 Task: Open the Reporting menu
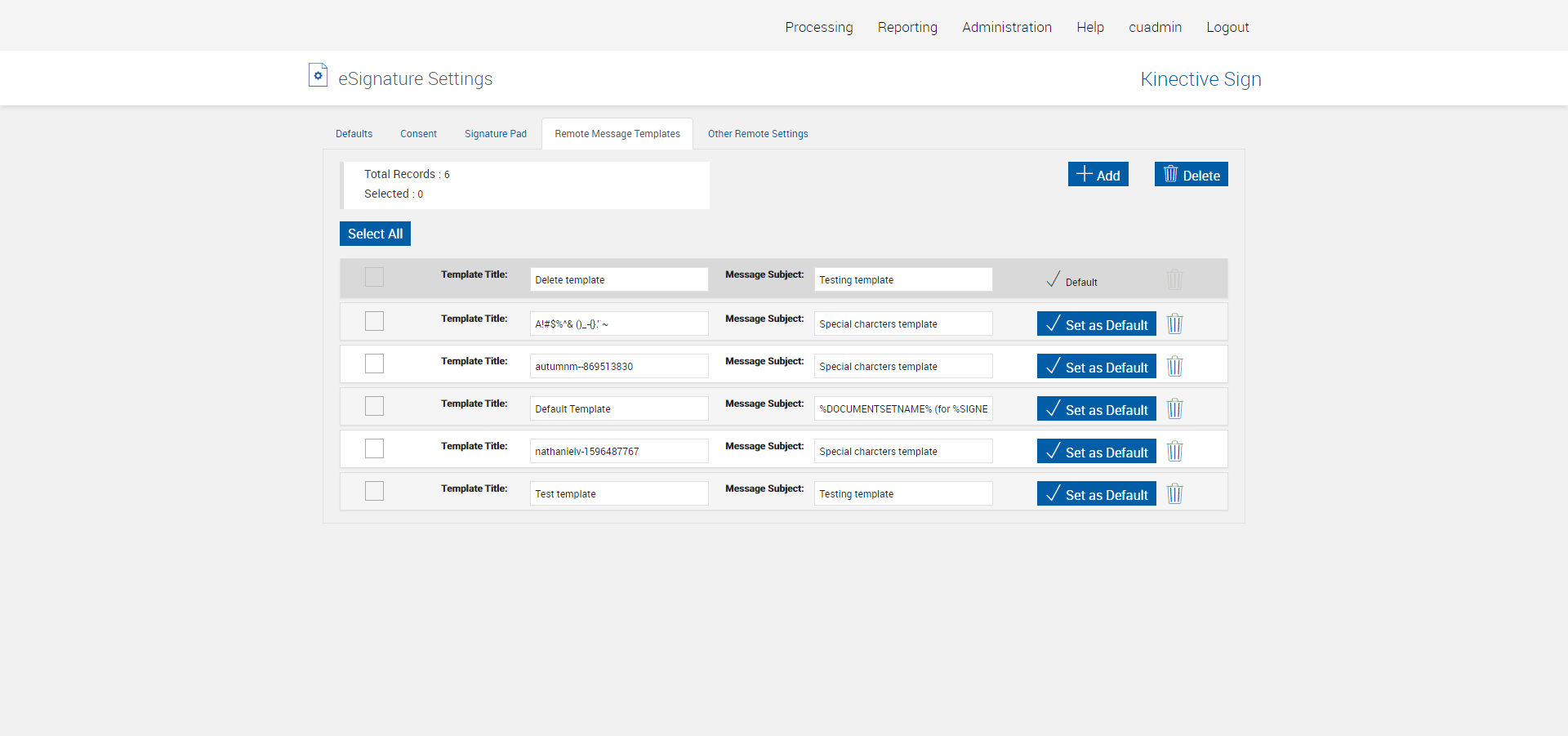[907, 27]
